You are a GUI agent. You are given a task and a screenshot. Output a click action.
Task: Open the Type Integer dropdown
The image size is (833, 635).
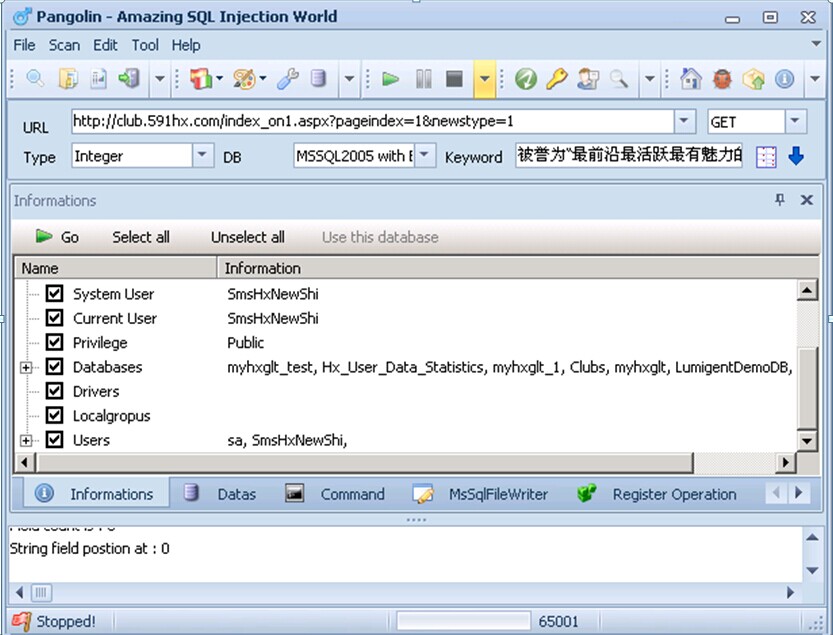click(202, 155)
